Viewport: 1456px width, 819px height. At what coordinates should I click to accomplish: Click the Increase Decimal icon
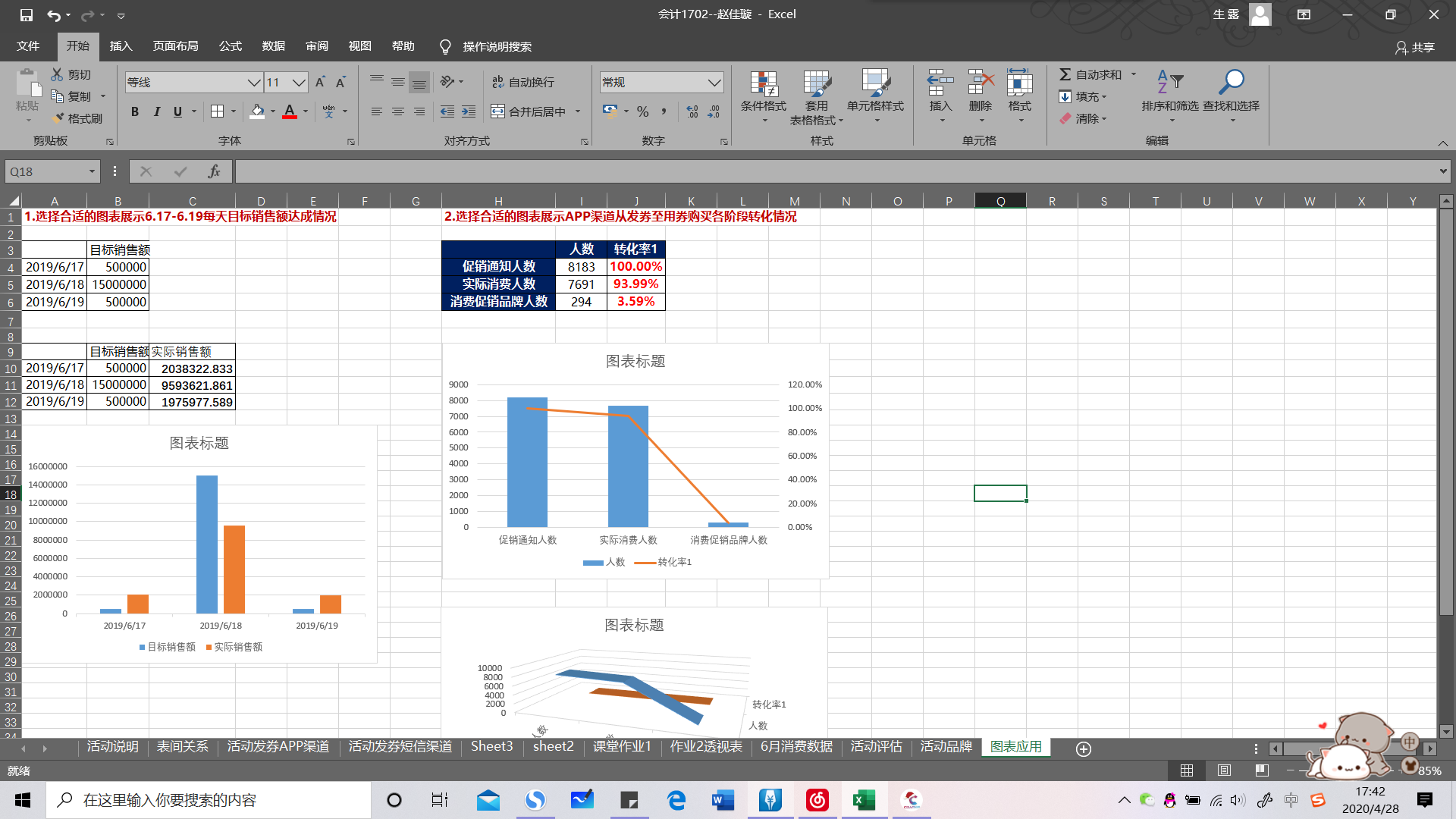692,111
